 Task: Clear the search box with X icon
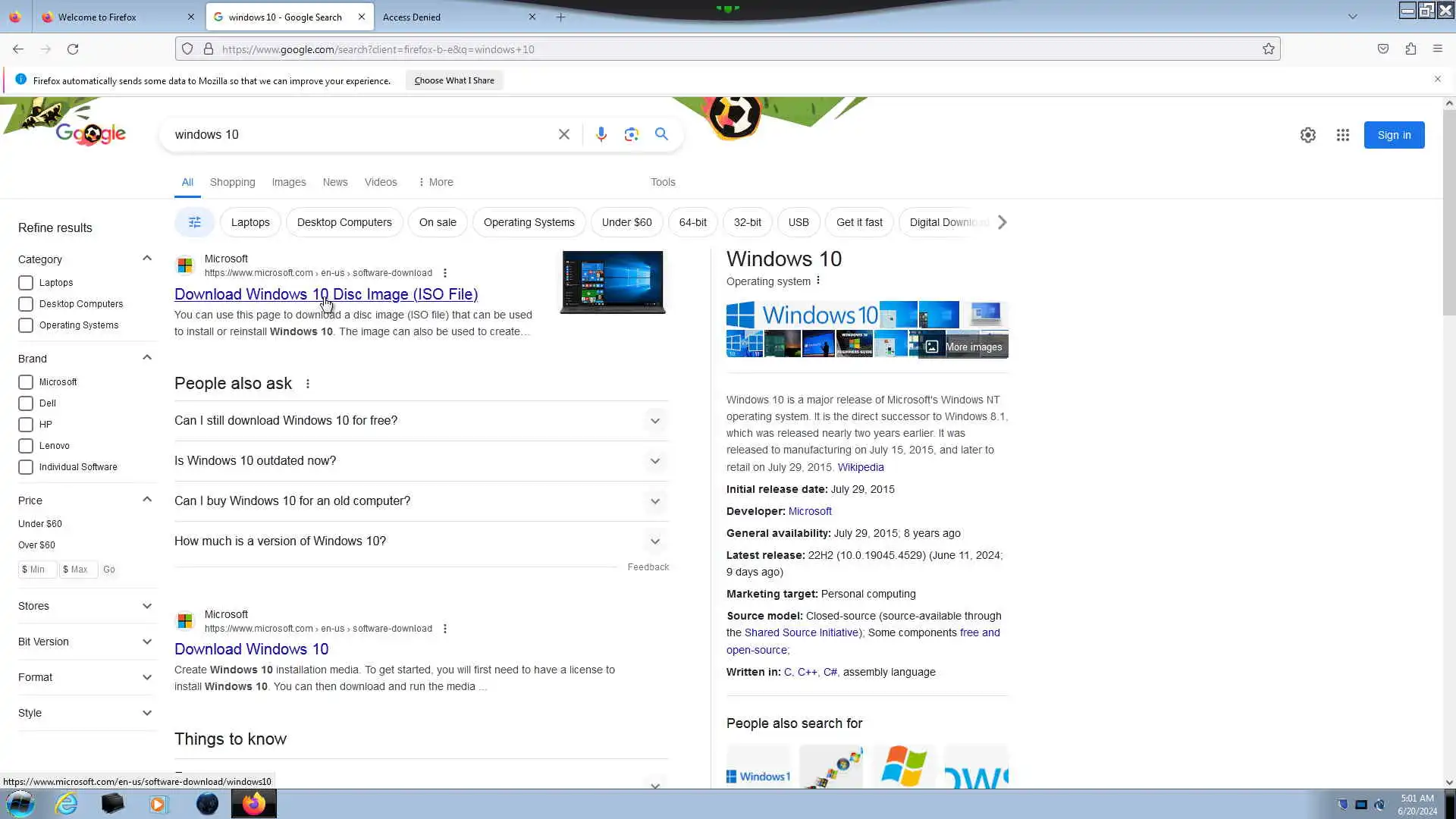563,134
